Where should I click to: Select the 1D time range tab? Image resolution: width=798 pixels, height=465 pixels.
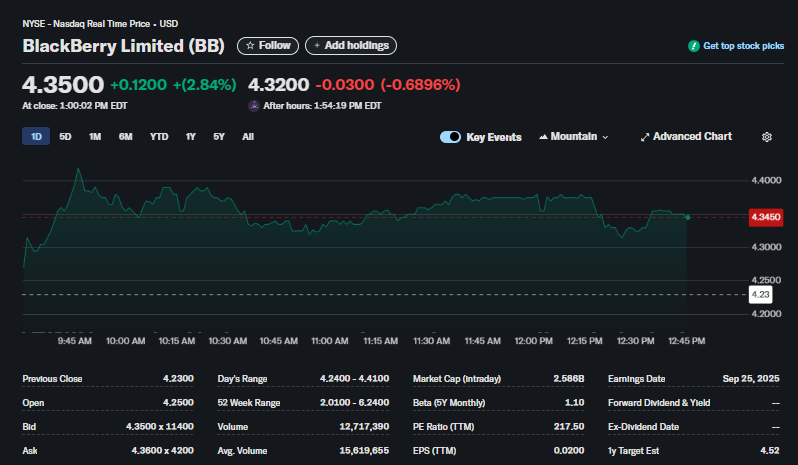coord(36,136)
